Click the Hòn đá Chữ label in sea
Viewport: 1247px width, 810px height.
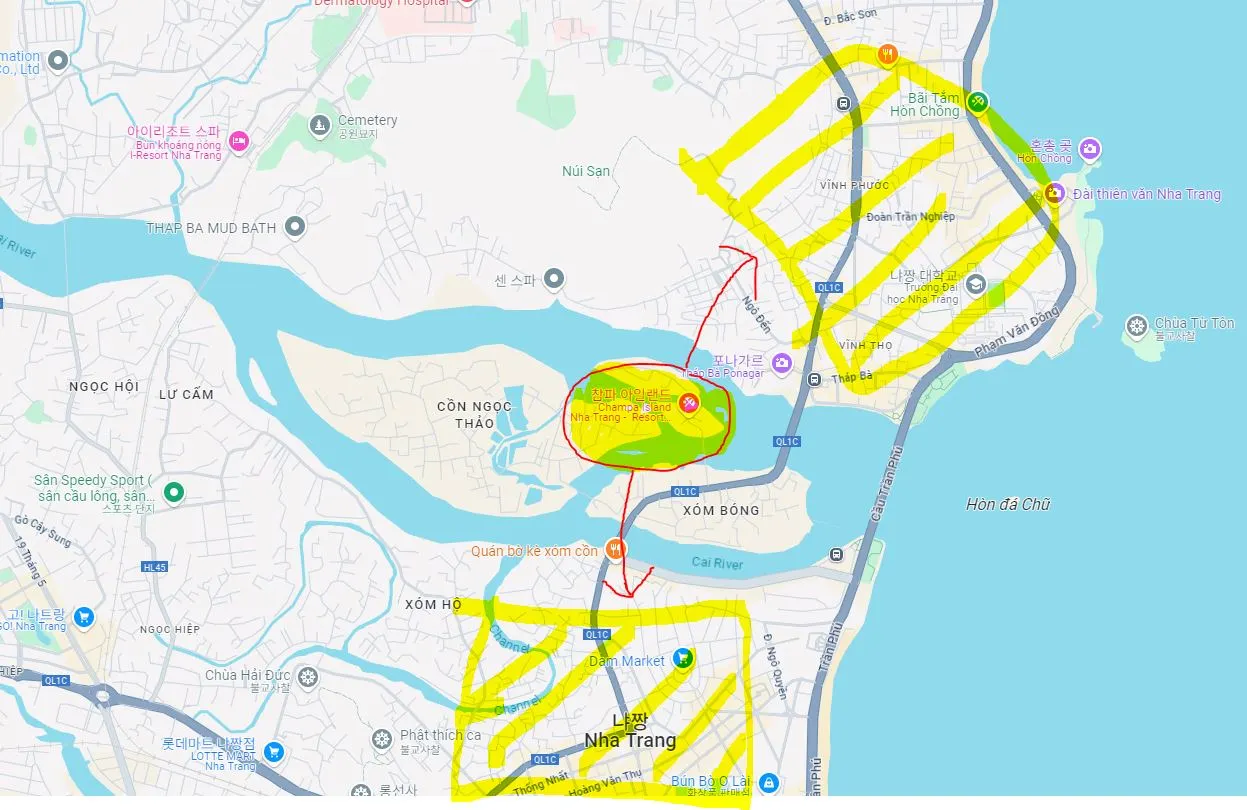pyautogui.click(x=1008, y=505)
